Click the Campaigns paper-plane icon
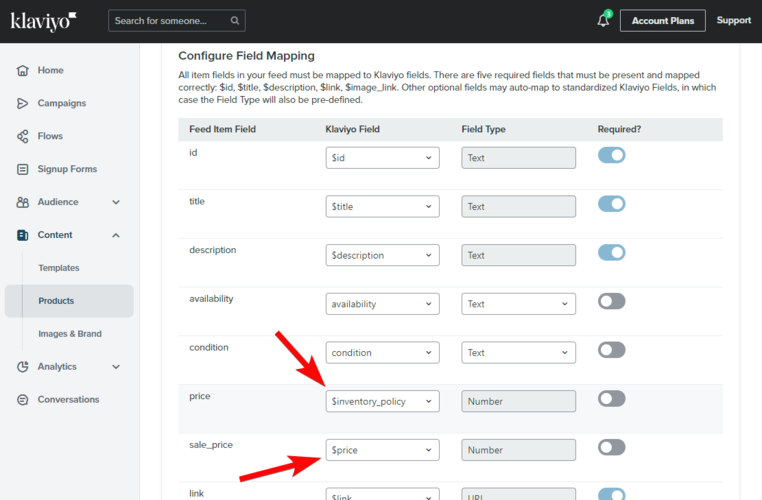 coord(22,104)
